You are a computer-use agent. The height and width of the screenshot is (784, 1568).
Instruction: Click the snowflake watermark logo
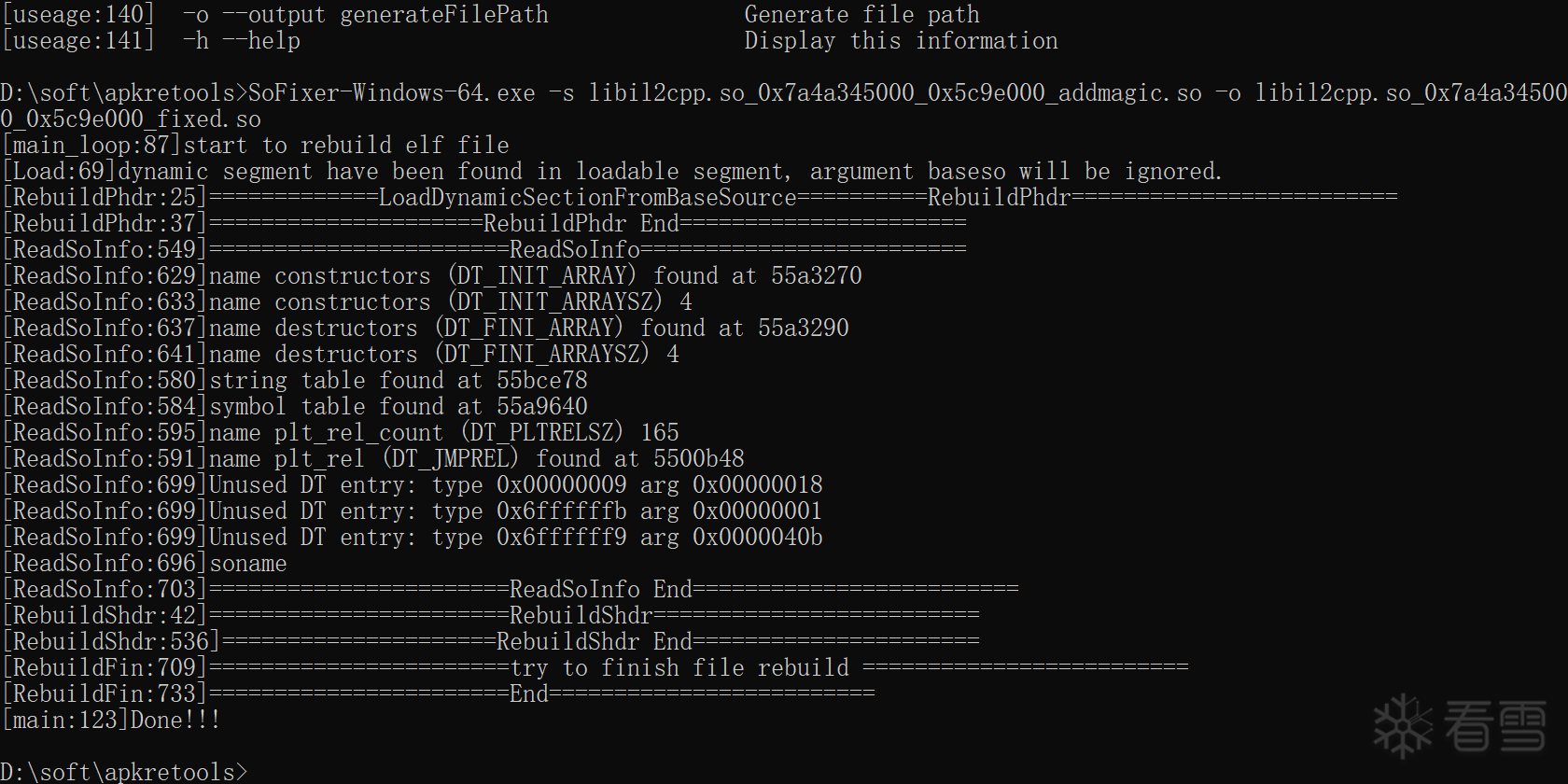tap(1402, 725)
